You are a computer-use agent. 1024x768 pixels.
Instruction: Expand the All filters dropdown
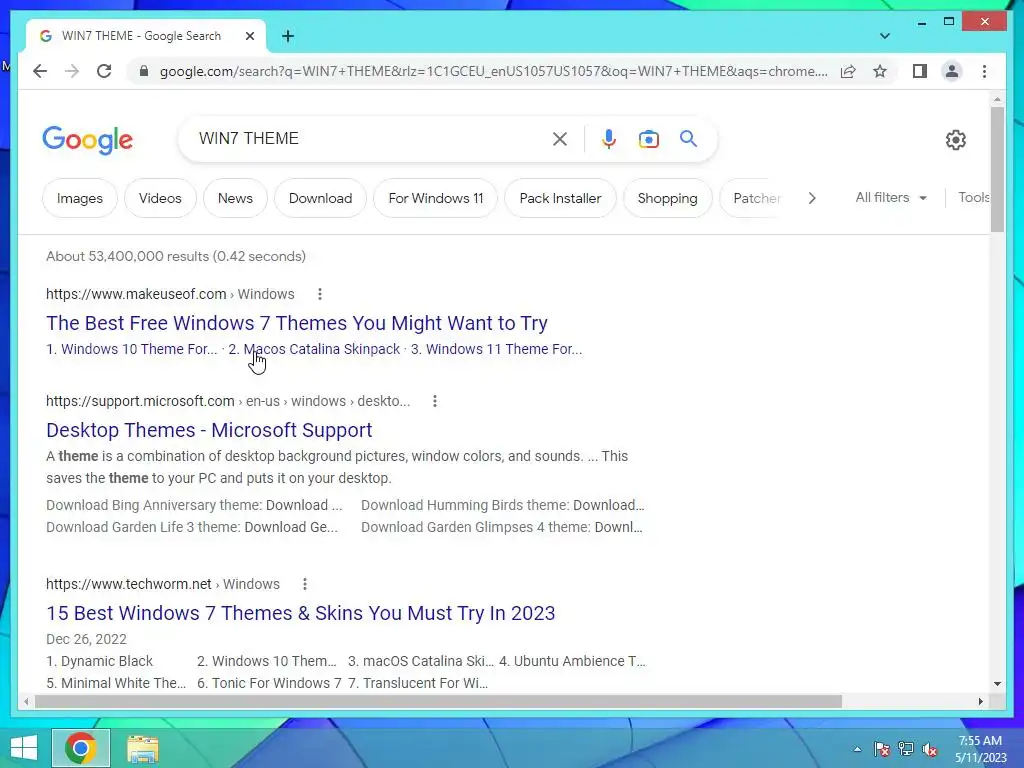click(891, 197)
